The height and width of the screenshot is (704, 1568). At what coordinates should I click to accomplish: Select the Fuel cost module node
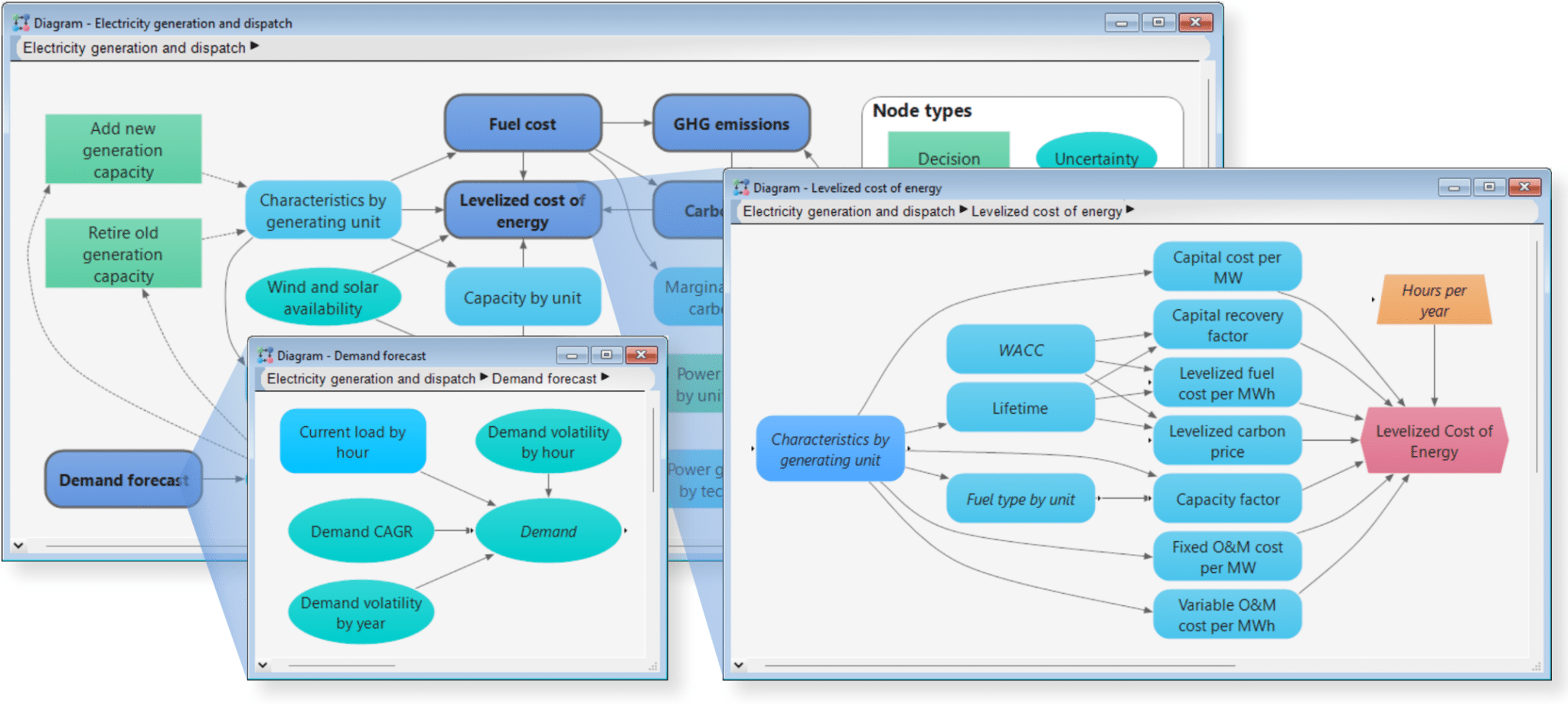point(522,124)
